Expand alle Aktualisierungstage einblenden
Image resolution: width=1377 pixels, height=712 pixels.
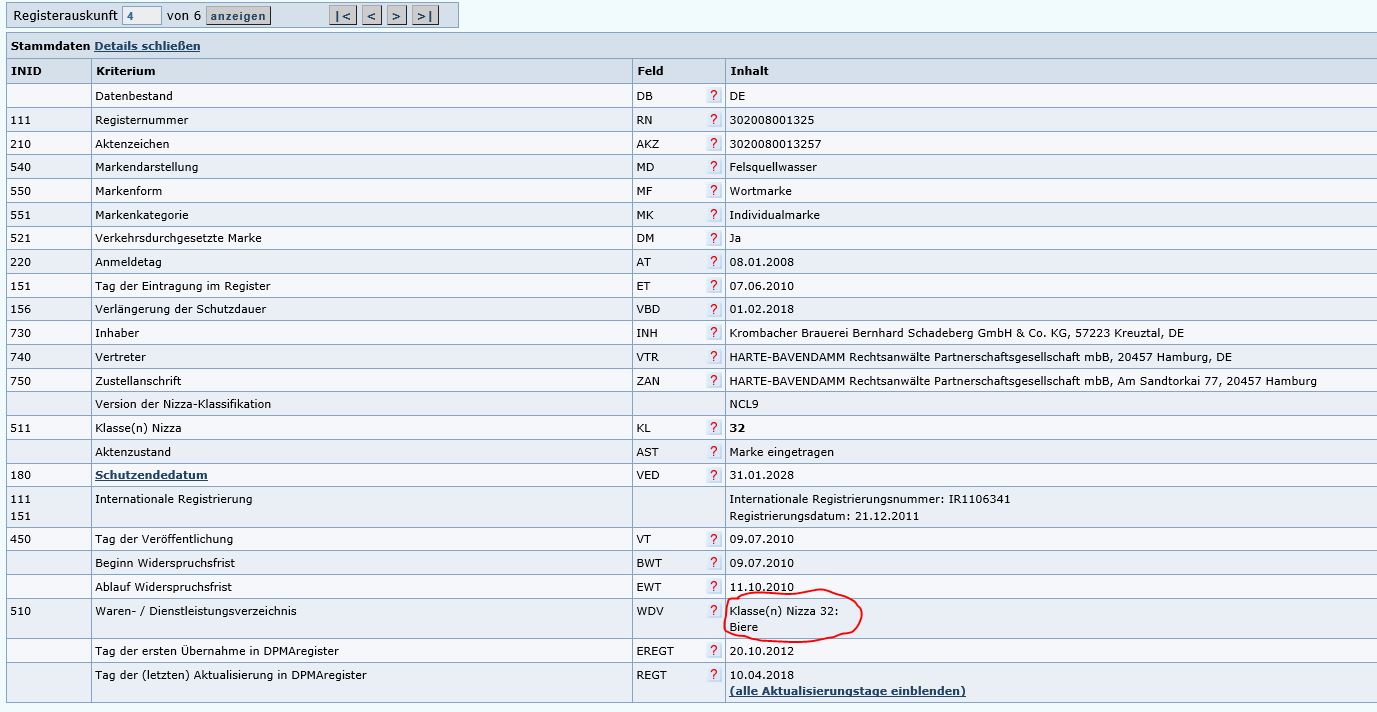847,691
